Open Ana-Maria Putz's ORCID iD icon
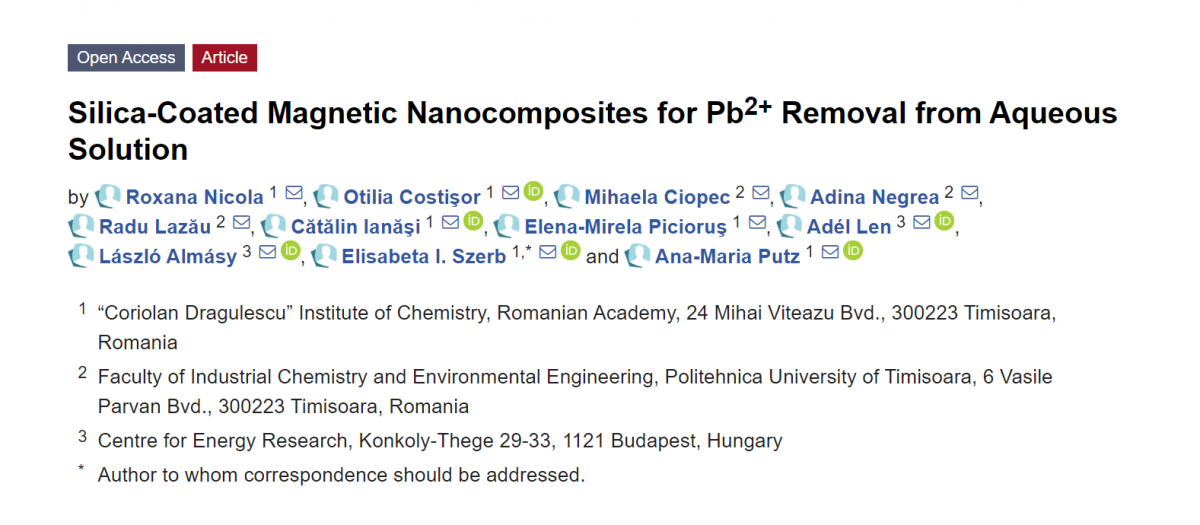This screenshot has height=525, width=1200. (852, 250)
